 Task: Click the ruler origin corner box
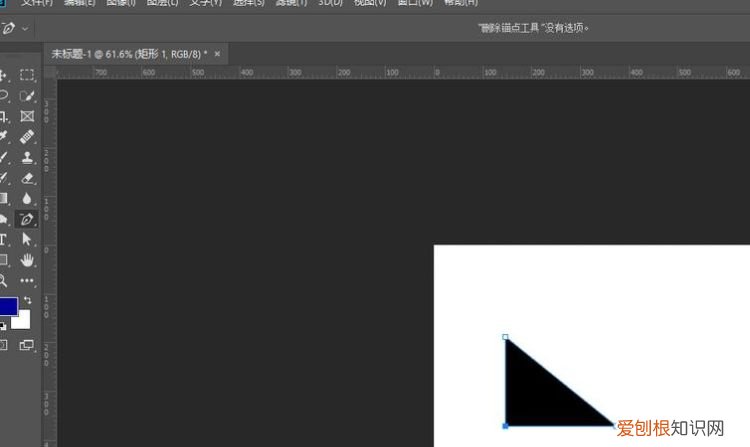(50, 73)
